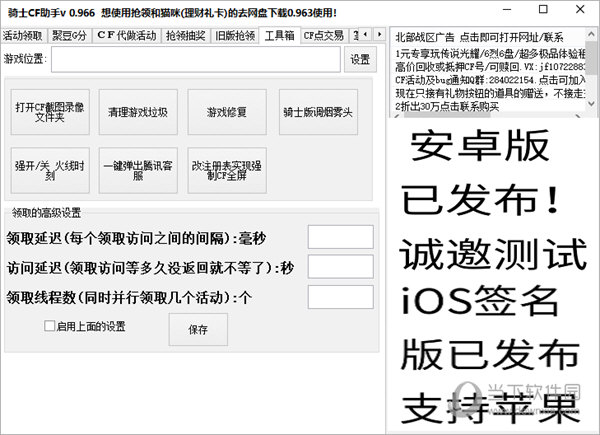Open the 聚豆G分 tab
The image size is (600, 435).
[x=70, y=36]
